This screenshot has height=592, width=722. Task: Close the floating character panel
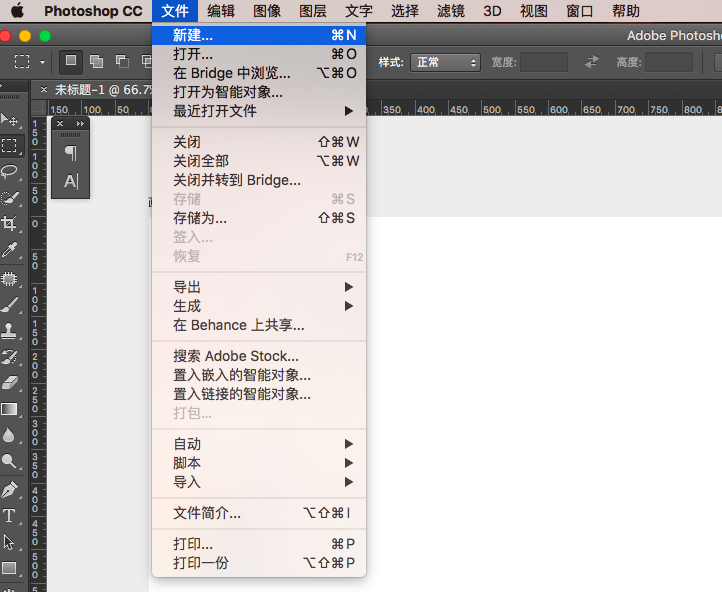point(60,123)
